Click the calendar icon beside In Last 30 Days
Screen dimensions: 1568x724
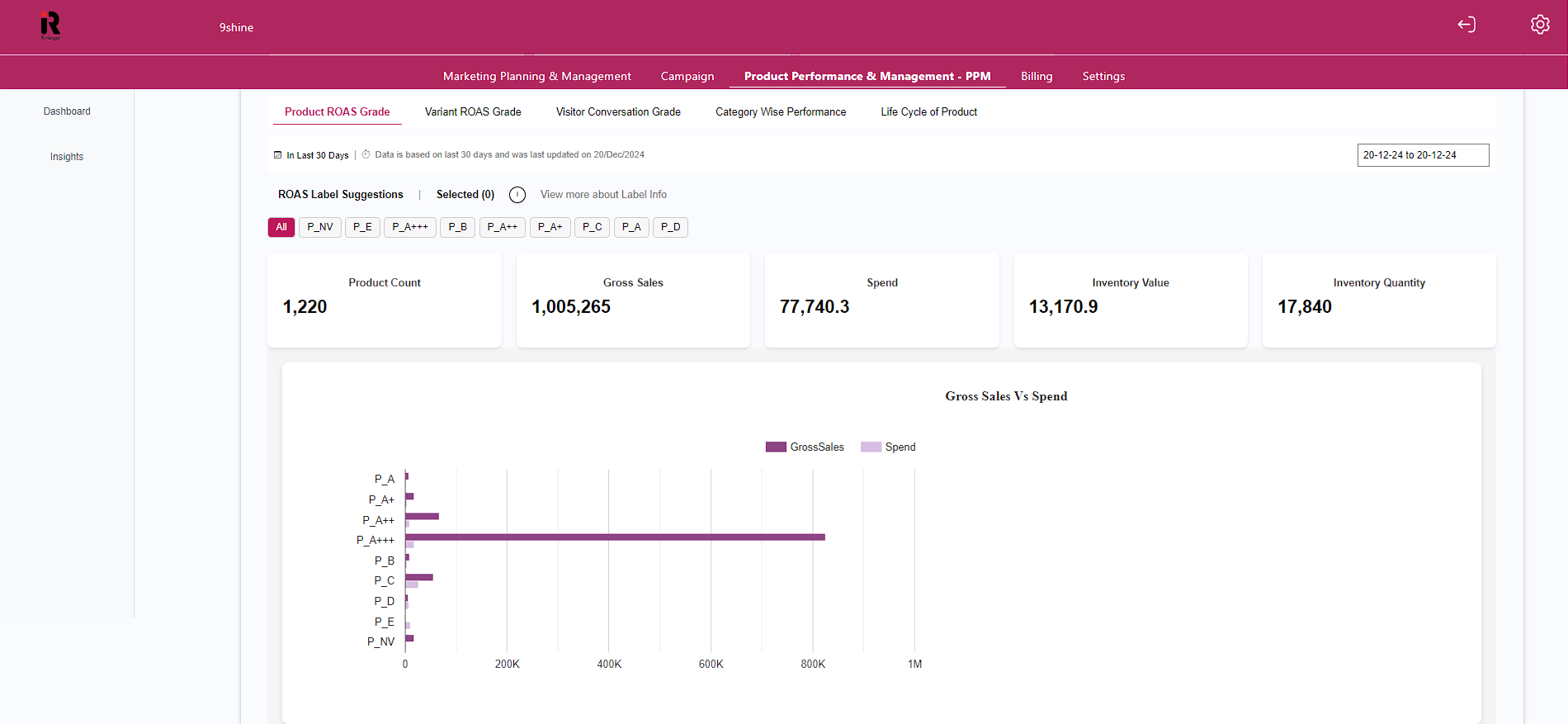coord(278,154)
